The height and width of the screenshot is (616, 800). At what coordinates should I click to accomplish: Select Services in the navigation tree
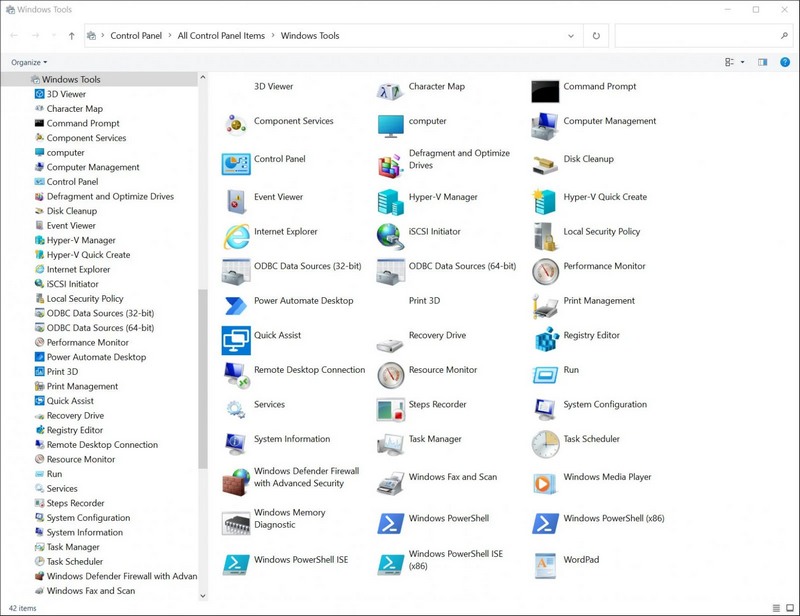[x=62, y=489]
